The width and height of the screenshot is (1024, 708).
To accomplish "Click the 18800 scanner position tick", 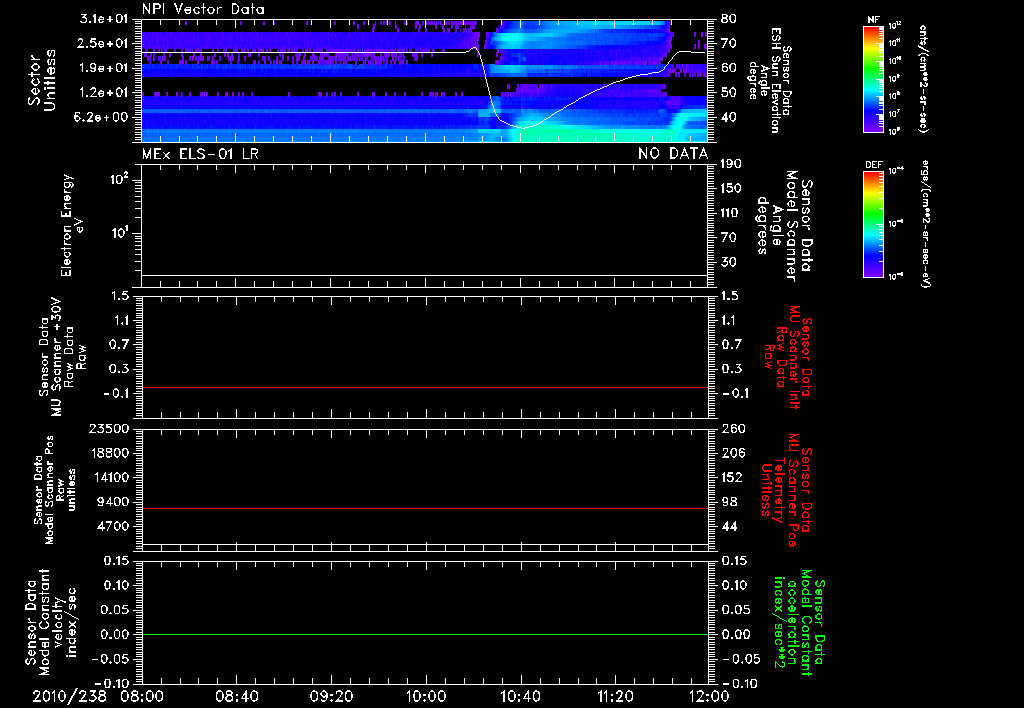I will pos(109,453).
